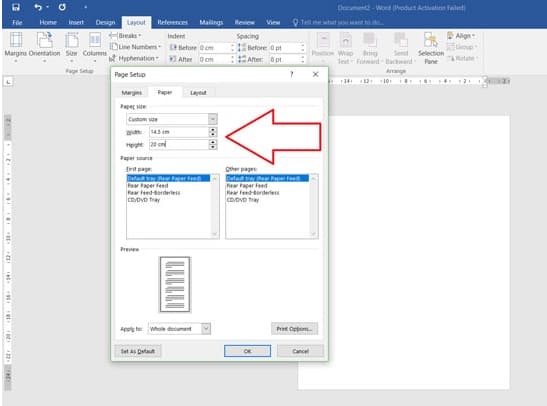
Task: Decrease paper Height with down spinner
Action: tap(213, 147)
